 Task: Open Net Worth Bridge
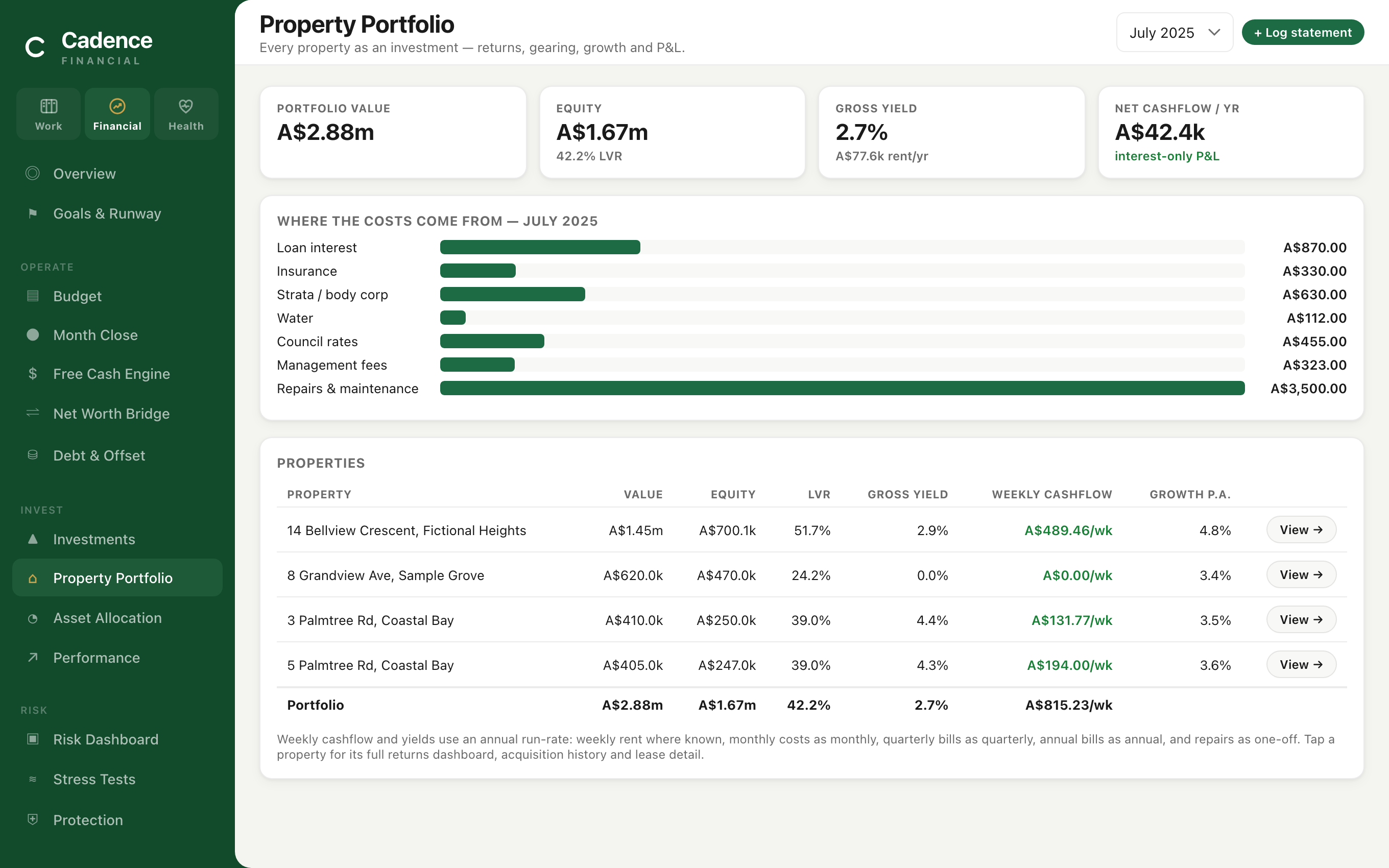(117, 414)
